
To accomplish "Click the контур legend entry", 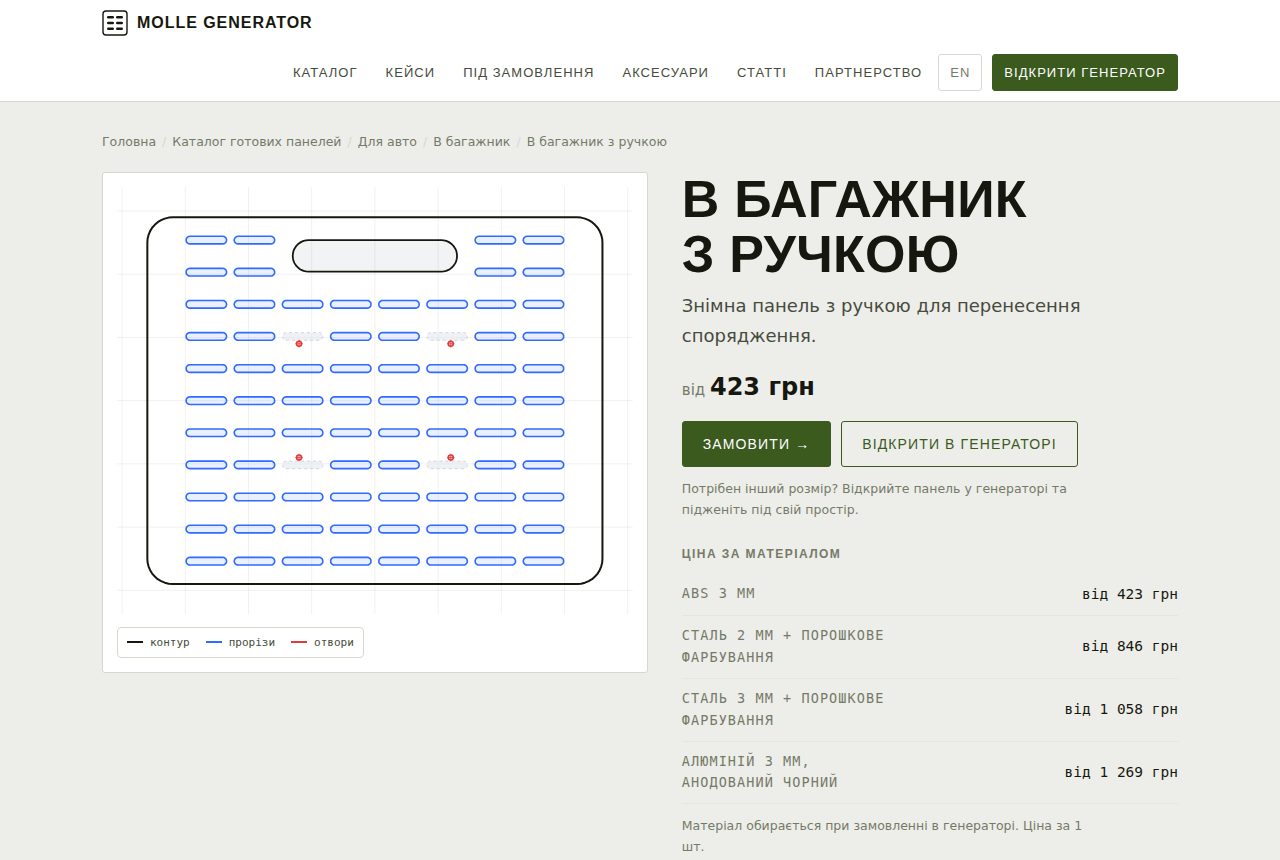I will 159,643.
